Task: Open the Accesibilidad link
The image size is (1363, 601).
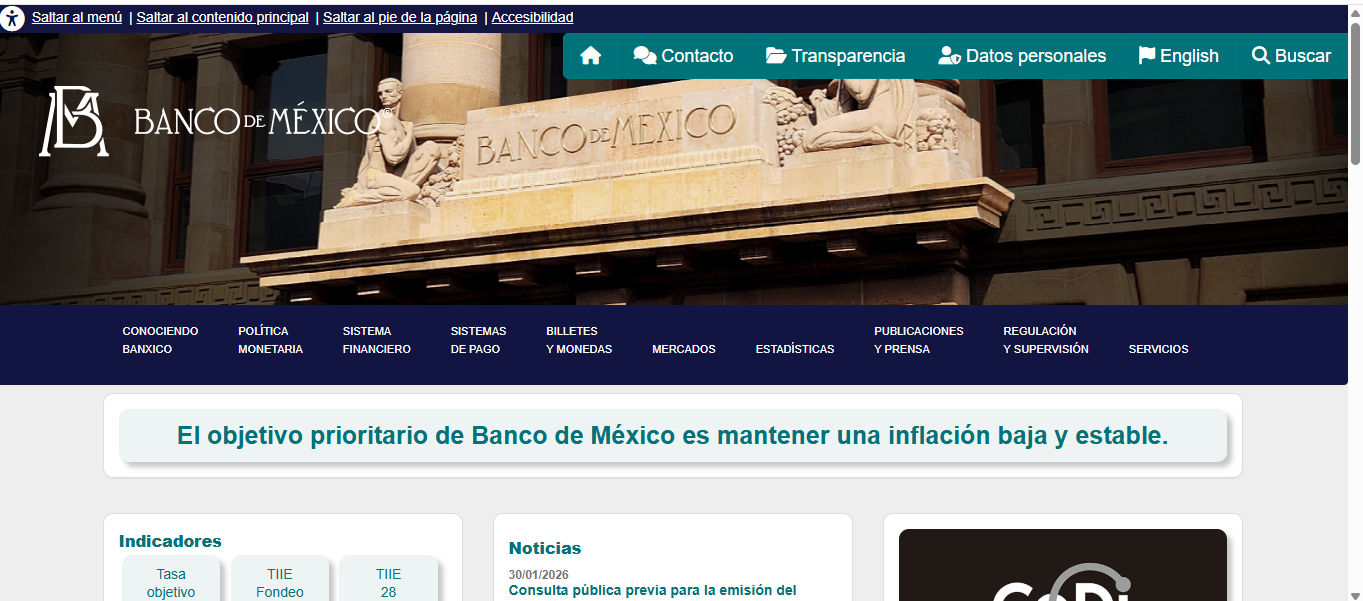Action: click(533, 18)
